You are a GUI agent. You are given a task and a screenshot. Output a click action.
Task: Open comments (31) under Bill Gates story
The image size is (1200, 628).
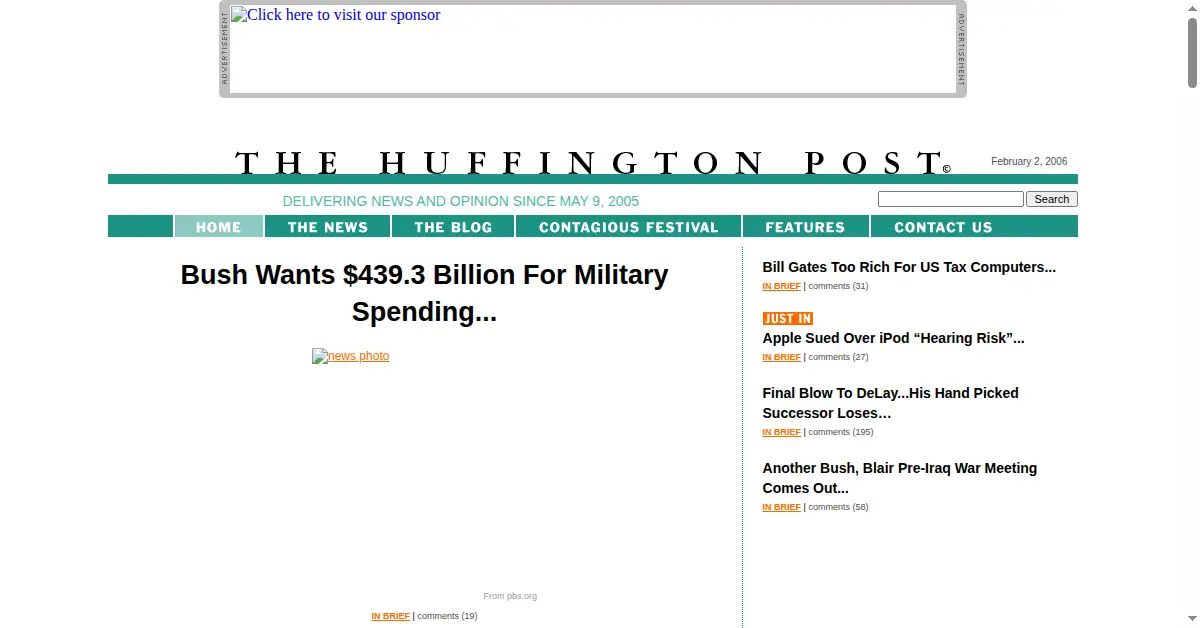[x=838, y=286]
